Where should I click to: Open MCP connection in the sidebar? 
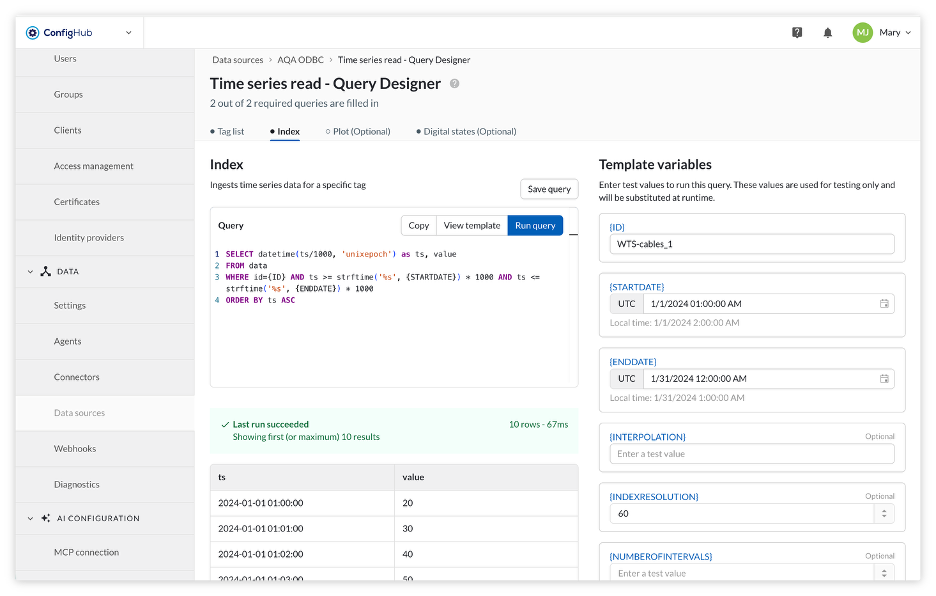point(105,552)
